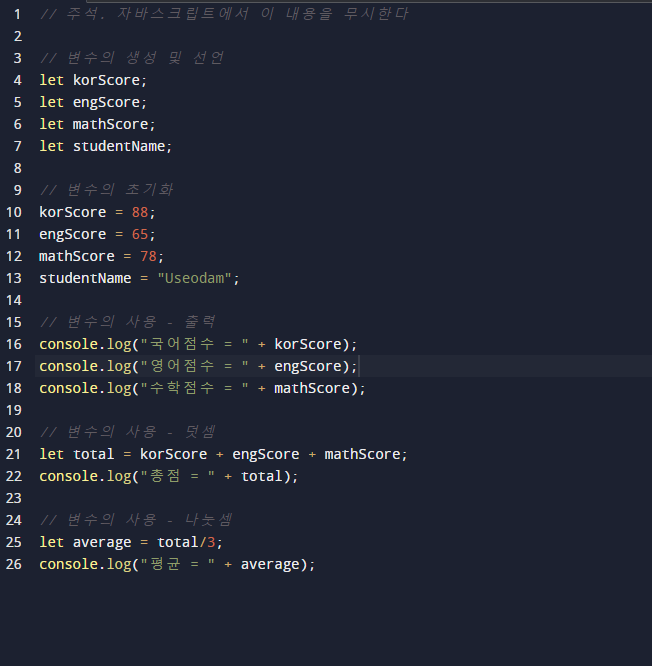Image resolution: width=652 pixels, height=666 pixels.
Task: Click line number 23 in the gutter
Action: pos(14,498)
